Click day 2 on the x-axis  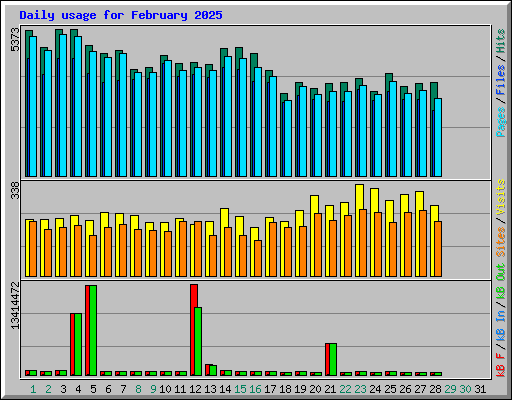click(48, 389)
